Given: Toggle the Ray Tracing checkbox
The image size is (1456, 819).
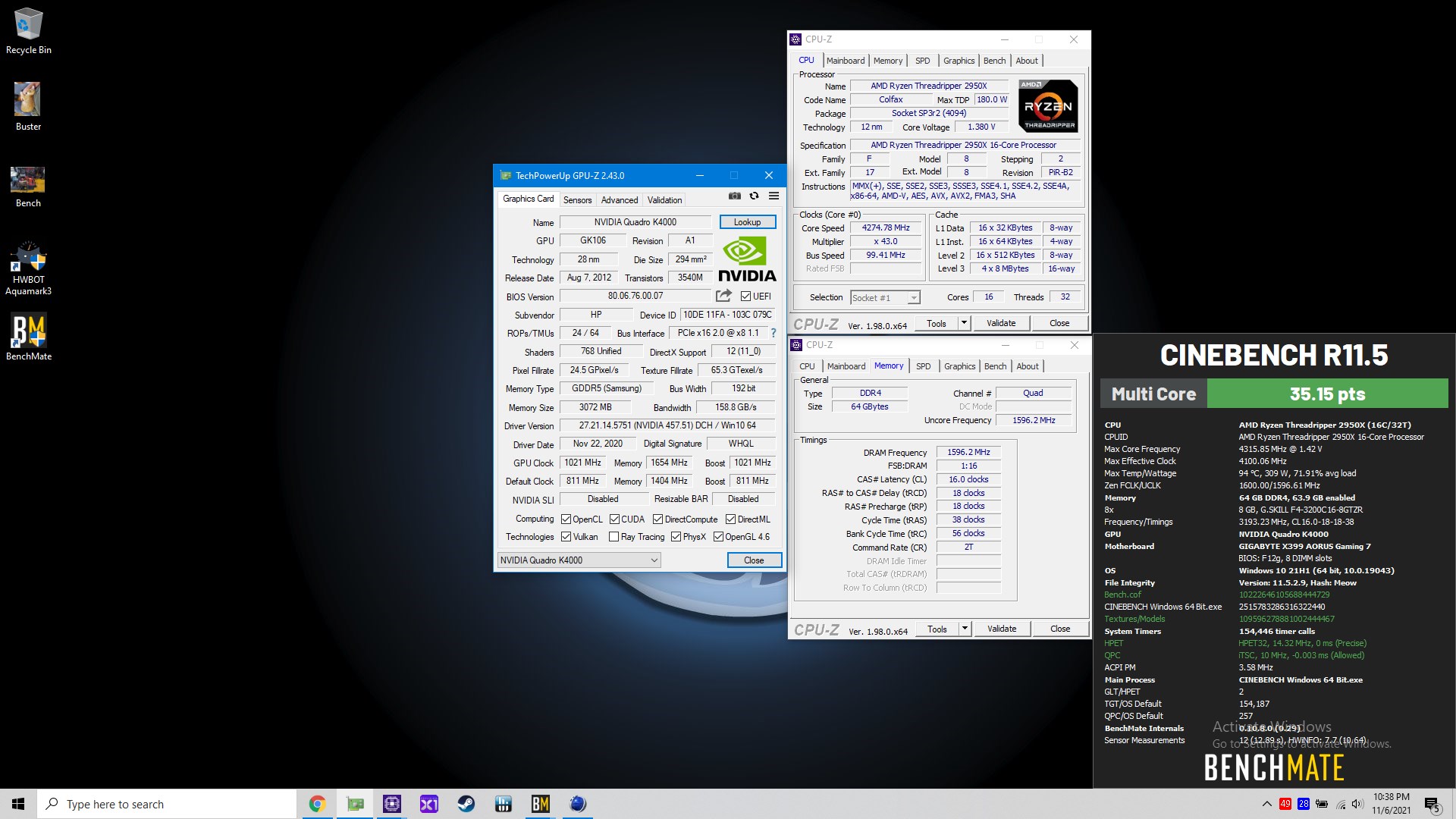Looking at the screenshot, I should pos(613,537).
